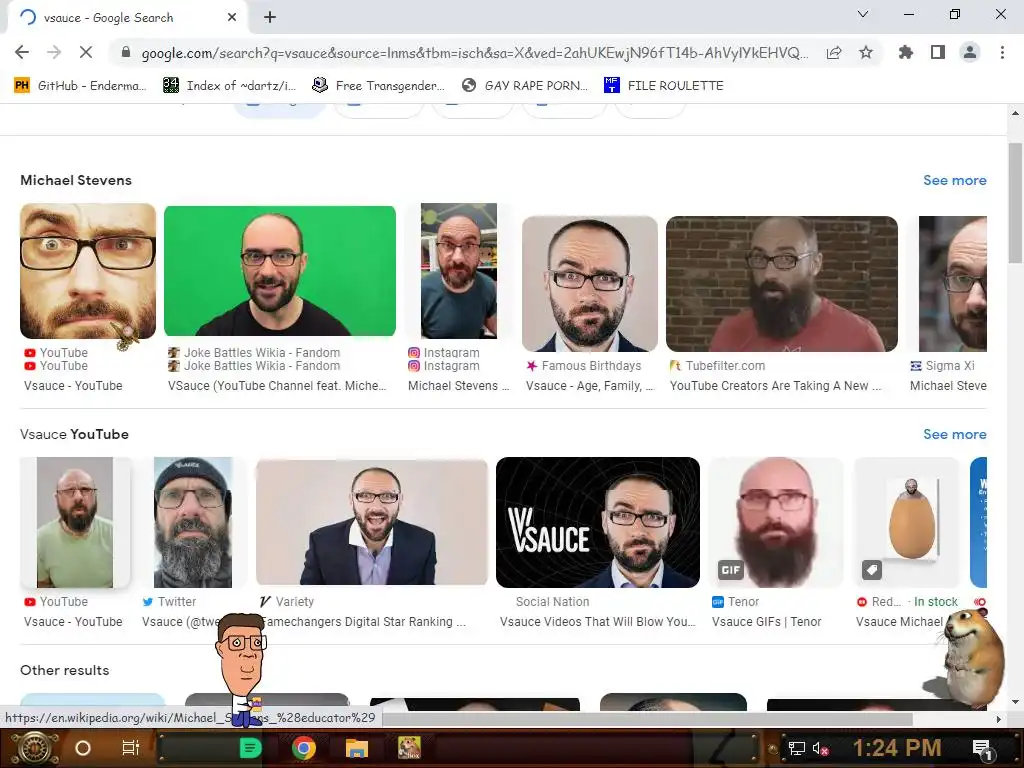This screenshot has width=1024, height=768.
Task: Click the scroll-down arrow of vertical scrollbar
Action: pyautogui.click(x=1015, y=702)
